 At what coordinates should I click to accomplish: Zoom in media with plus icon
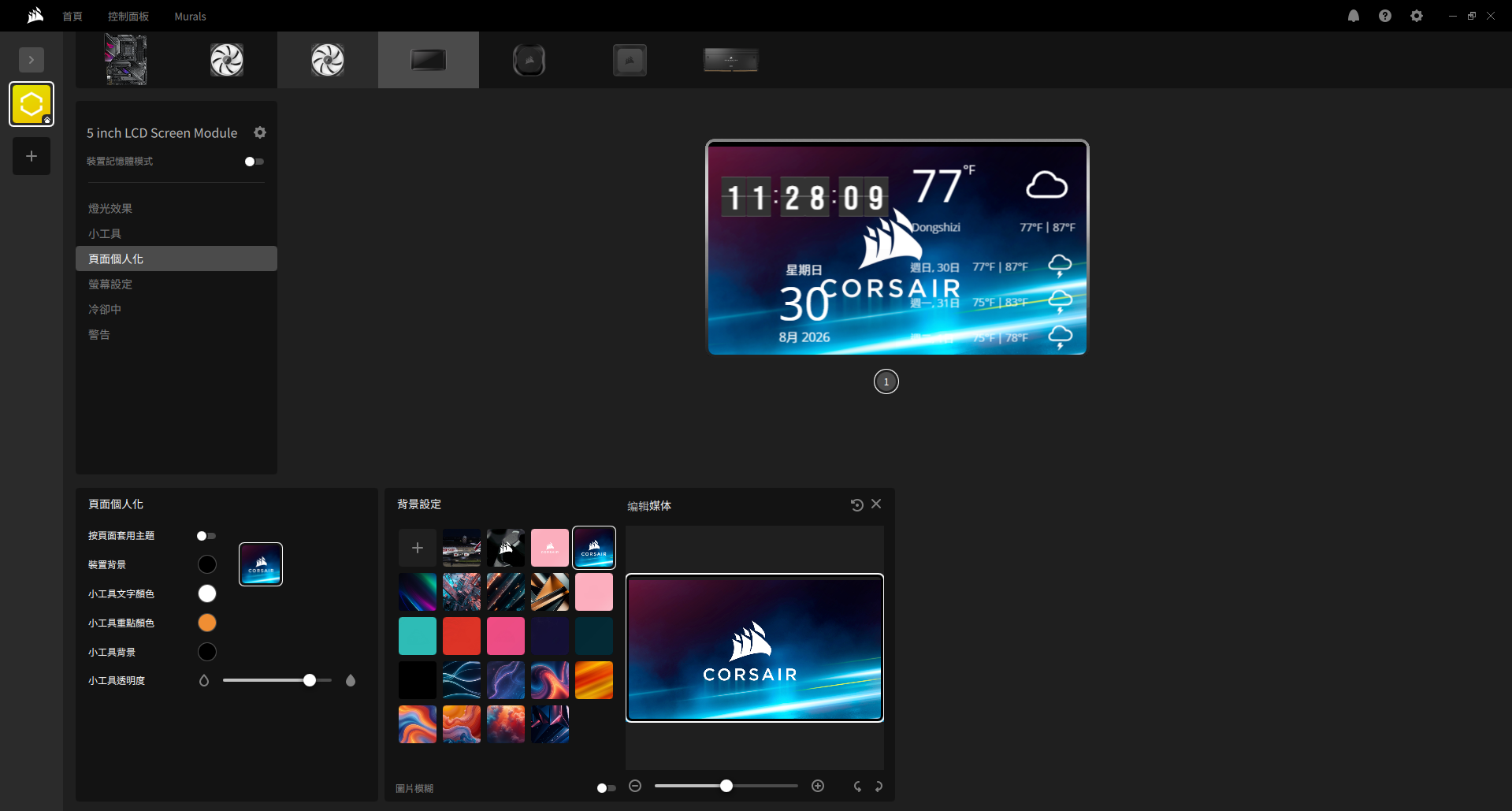818,786
